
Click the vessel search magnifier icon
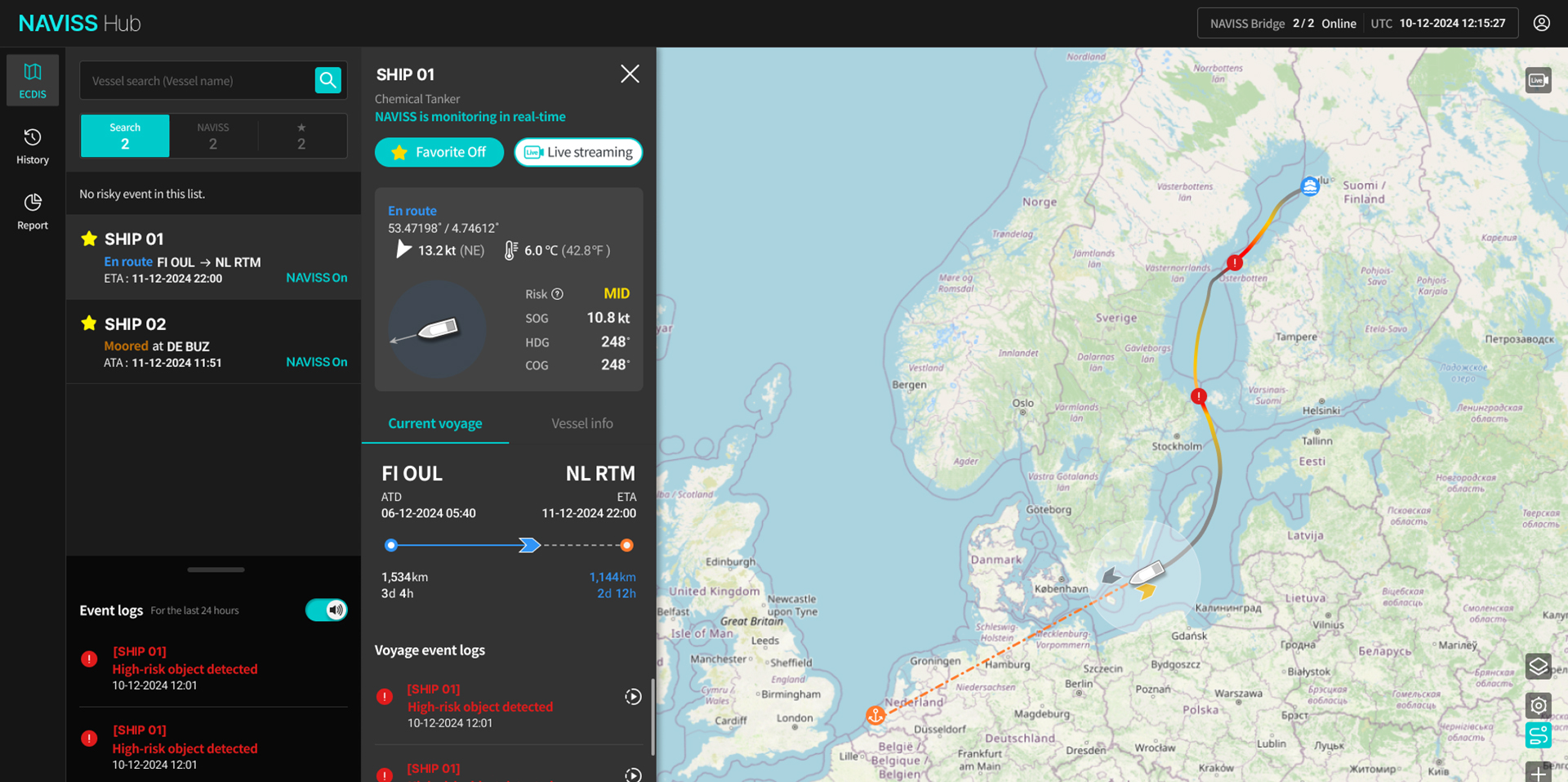[x=327, y=80]
